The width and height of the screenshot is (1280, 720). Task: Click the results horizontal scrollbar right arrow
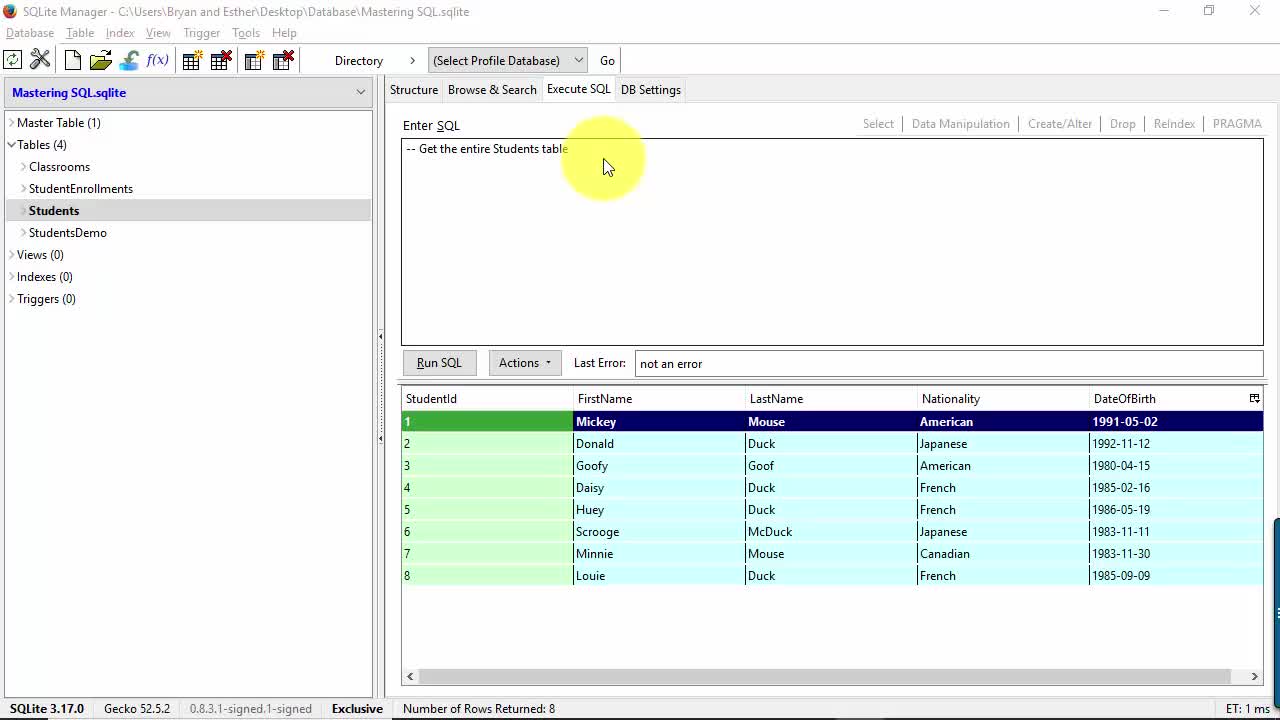pyautogui.click(x=1255, y=677)
